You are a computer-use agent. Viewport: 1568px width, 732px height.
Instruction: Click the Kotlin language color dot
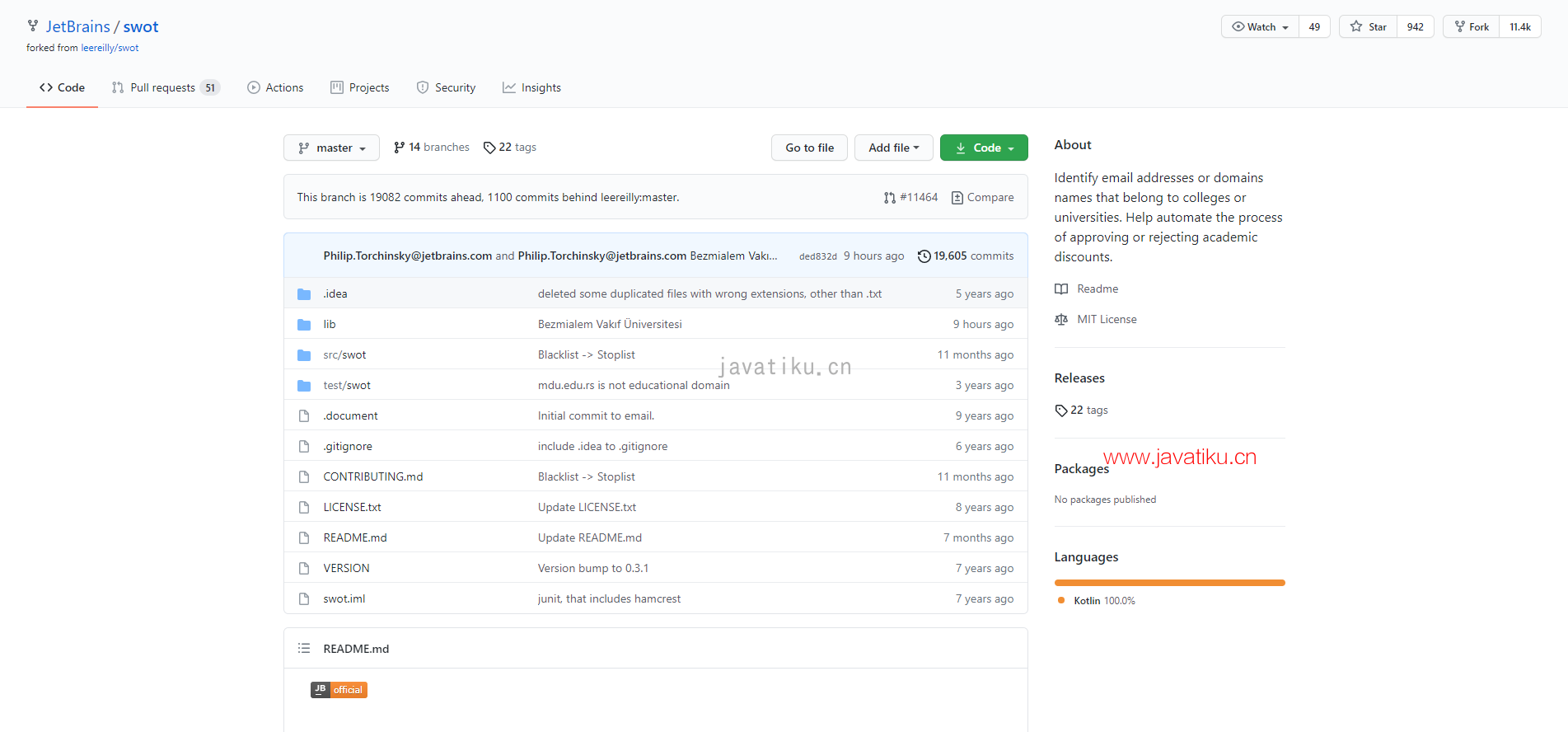(x=1061, y=601)
